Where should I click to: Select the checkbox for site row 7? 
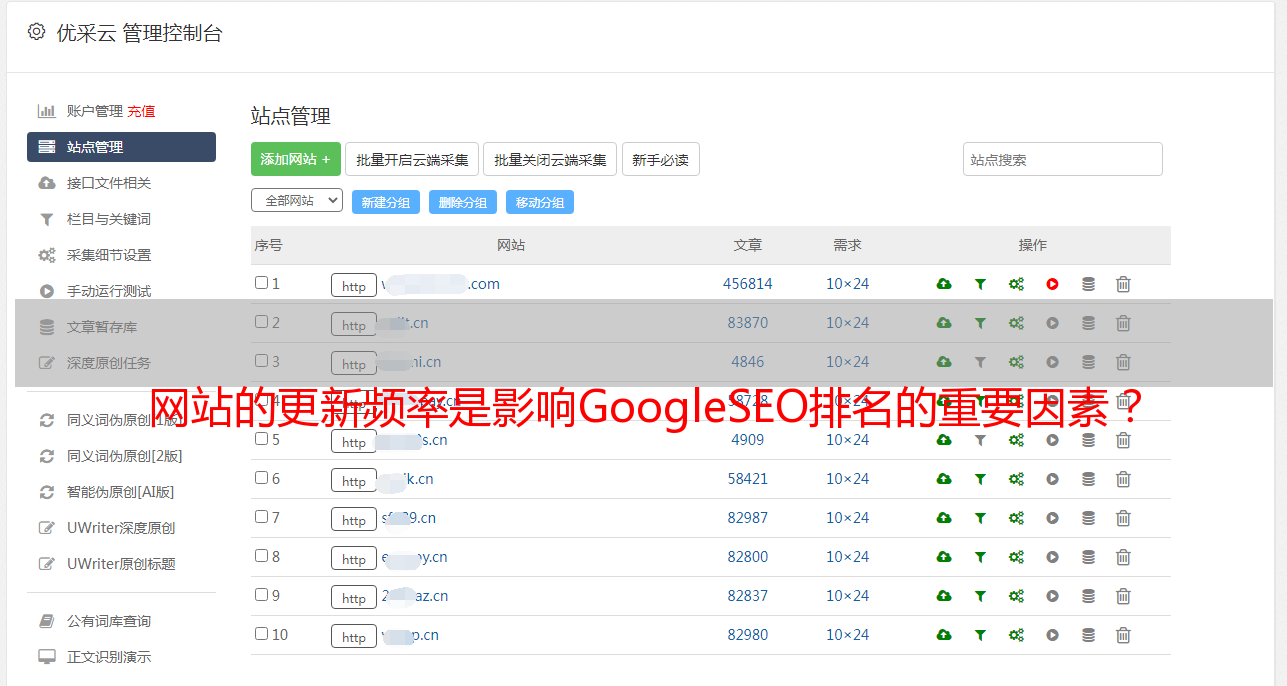pos(261,517)
